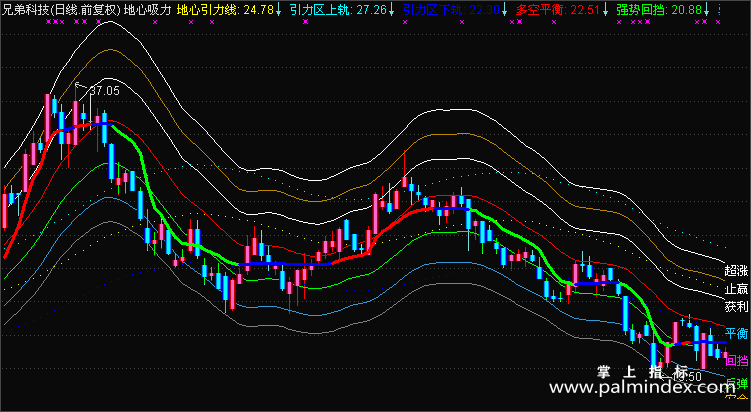Click the 多空平衡: 22.51 readout
Screen dimensions: 751x412
[x=558, y=10]
